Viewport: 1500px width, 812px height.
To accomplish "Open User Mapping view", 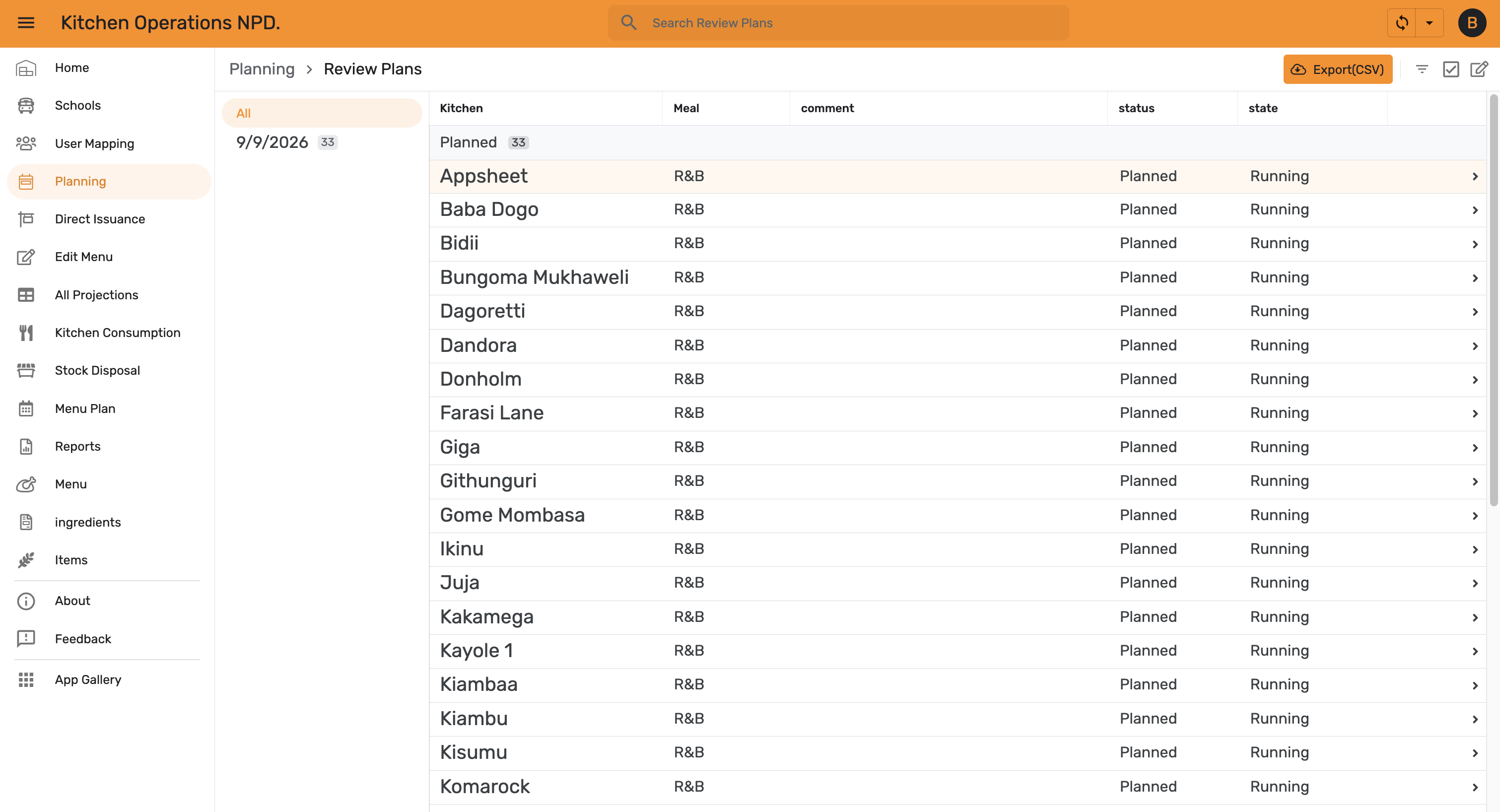I will [109, 143].
